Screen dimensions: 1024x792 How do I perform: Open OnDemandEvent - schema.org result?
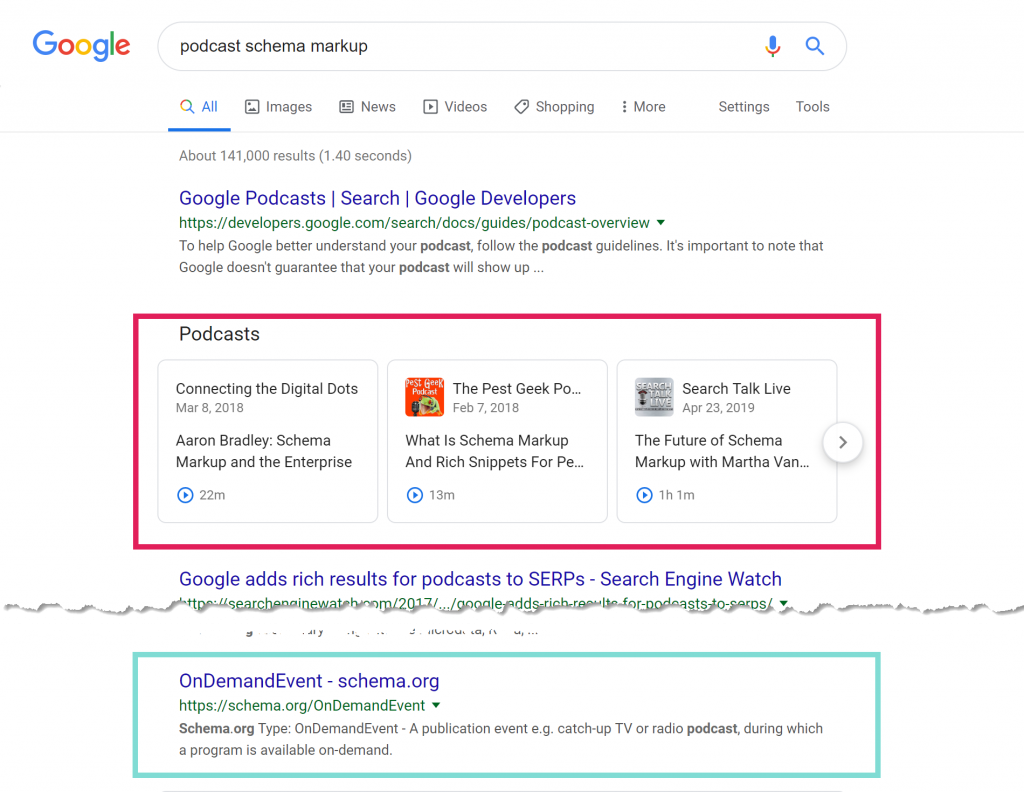point(309,681)
